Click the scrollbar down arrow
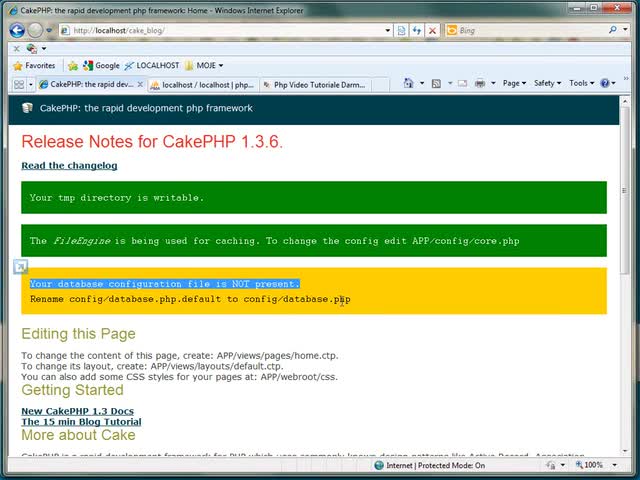Image resolution: width=640 pixels, height=480 pixels. [x=624, y=451]
